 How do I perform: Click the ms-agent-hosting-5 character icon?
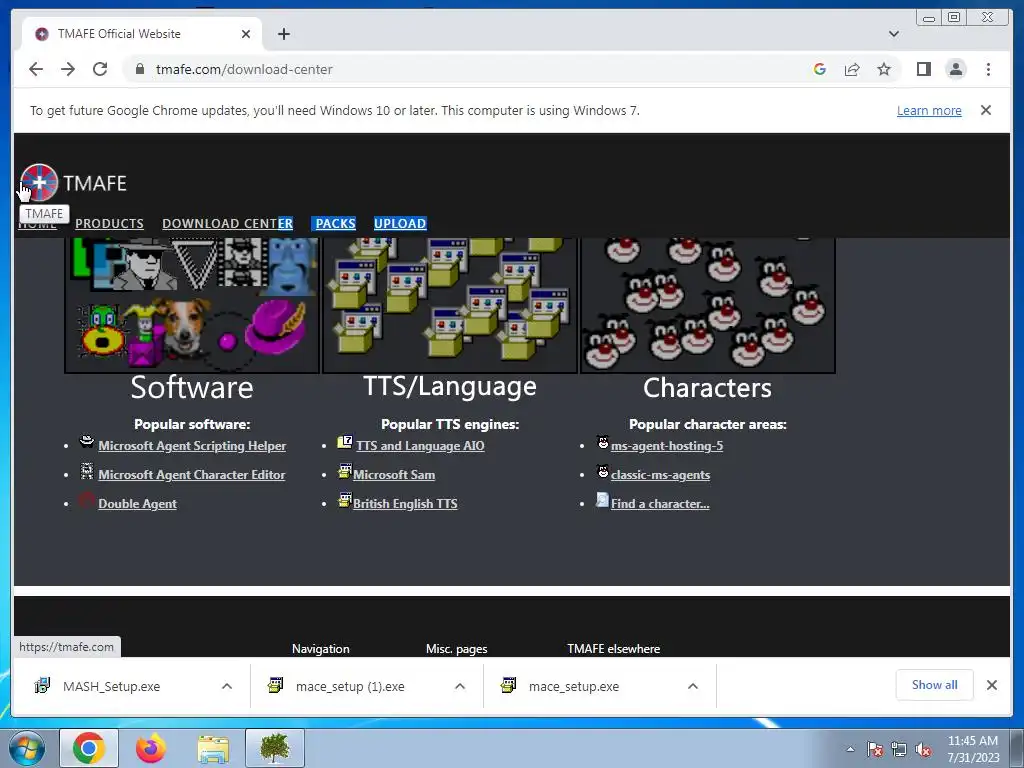tap(603, 442)
